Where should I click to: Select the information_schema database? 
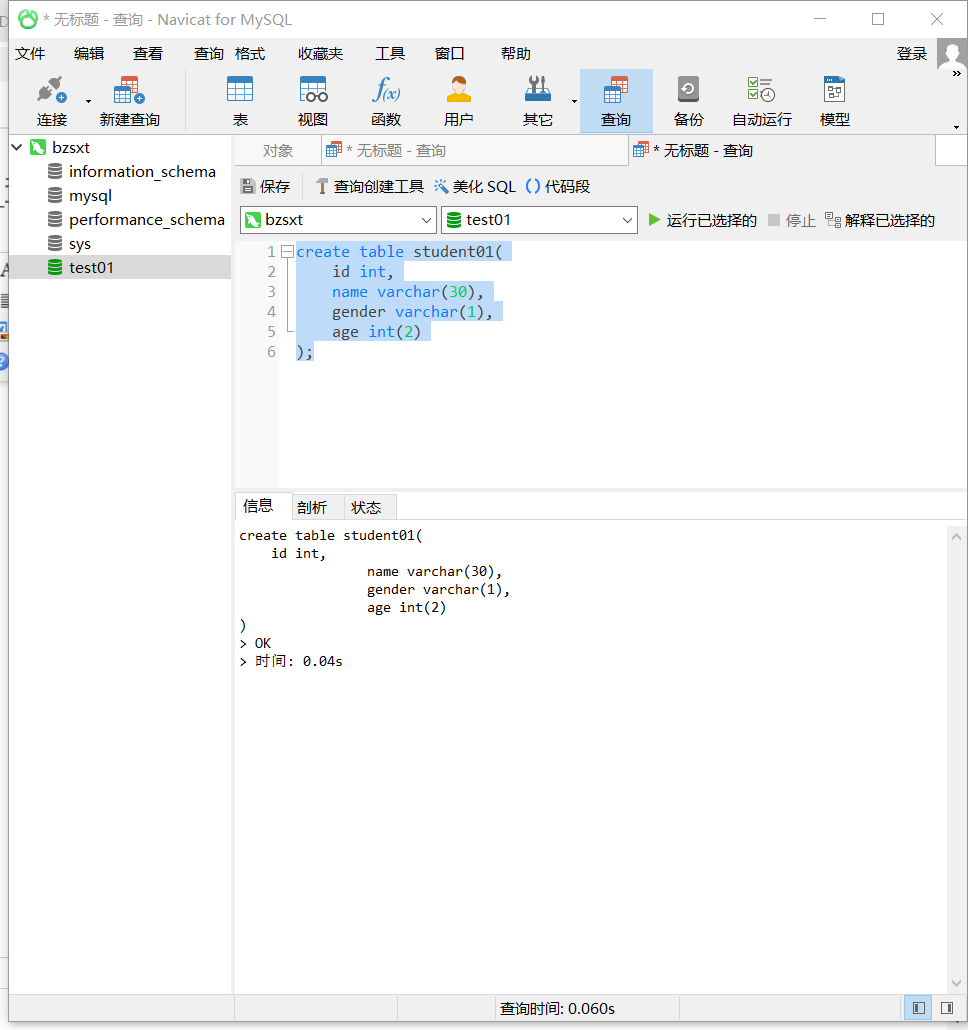142,171
